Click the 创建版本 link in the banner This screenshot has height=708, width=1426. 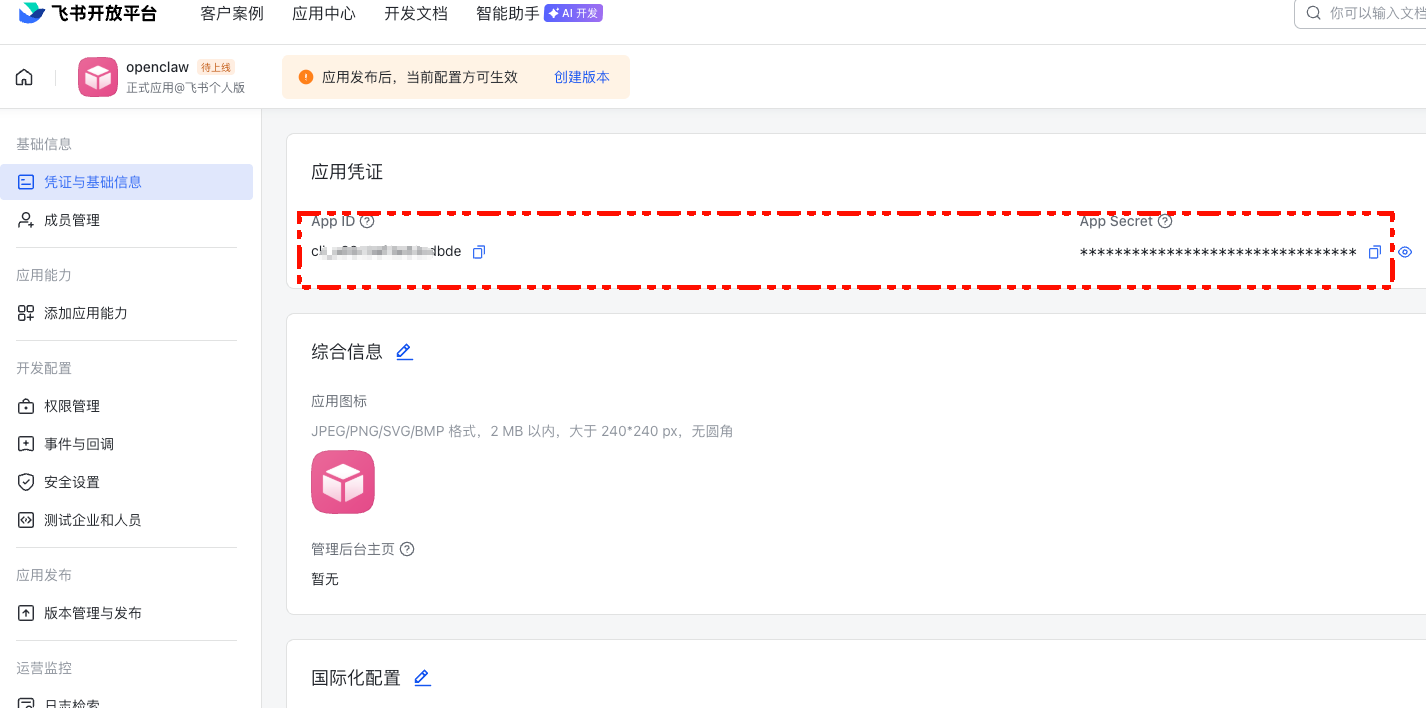click(x=582, y=76)
